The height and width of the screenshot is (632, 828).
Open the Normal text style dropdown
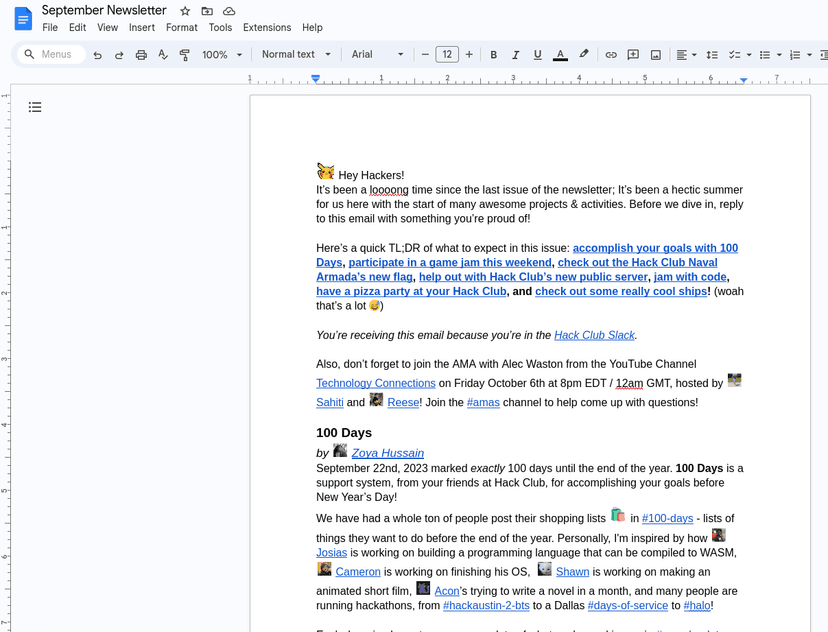click(x=295, y=55)
